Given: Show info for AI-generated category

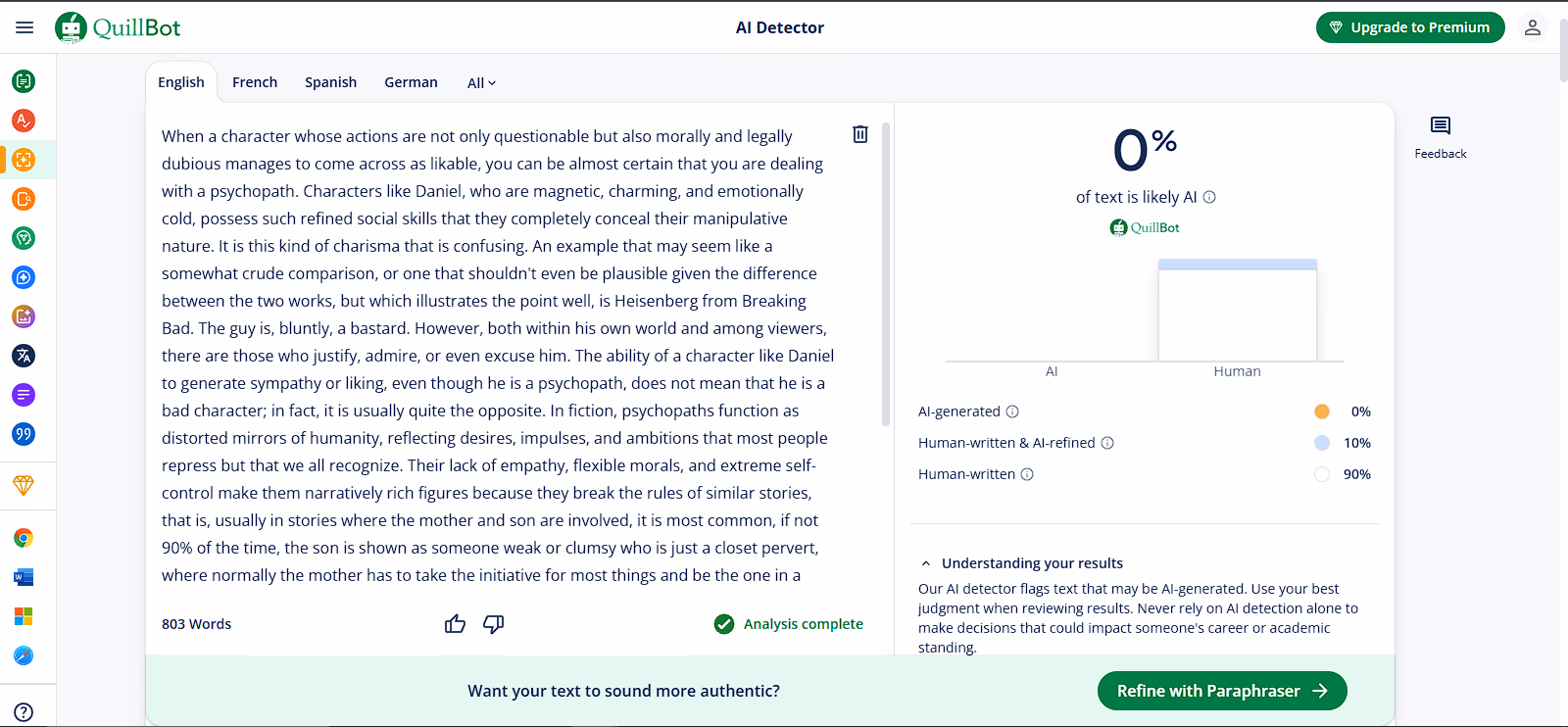Looking at the screenshot, I should (x=1012, y=412).
